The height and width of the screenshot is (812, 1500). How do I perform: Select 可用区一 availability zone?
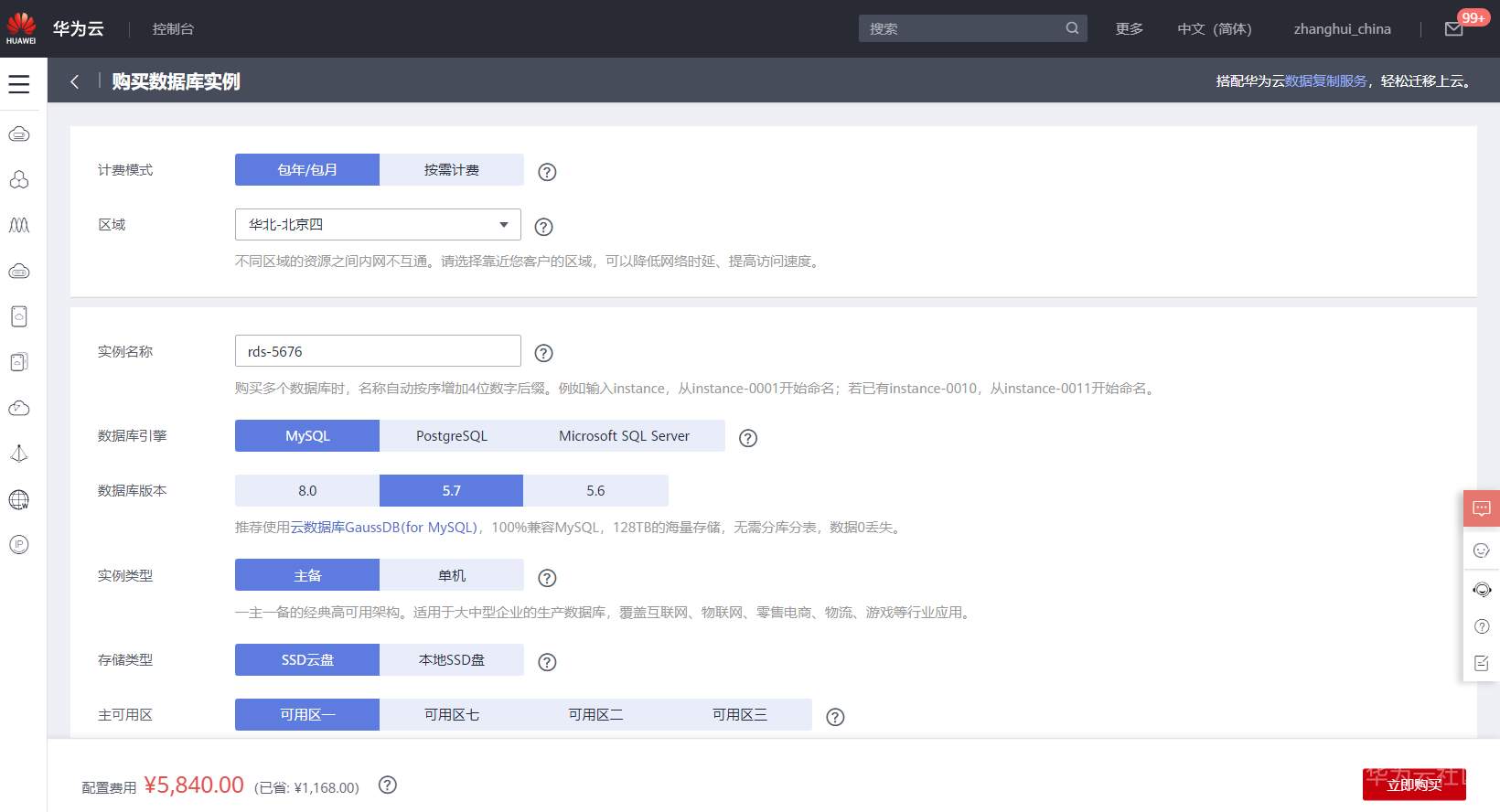(307, 715)
